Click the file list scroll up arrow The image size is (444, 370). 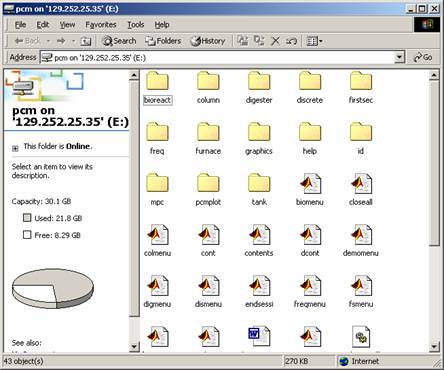click(434, 75)
